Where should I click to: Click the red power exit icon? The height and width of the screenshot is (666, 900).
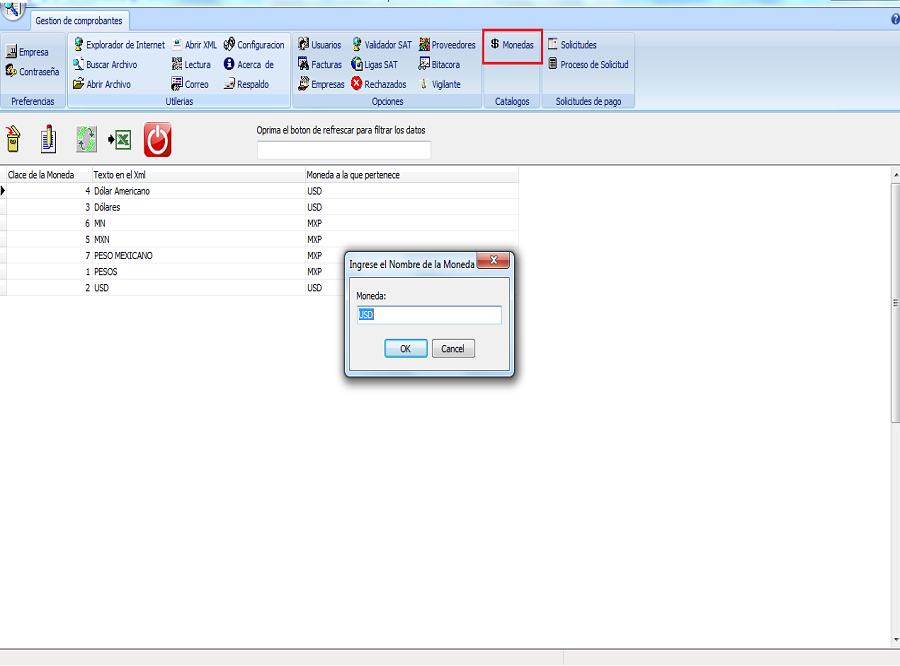click(157, 140)
